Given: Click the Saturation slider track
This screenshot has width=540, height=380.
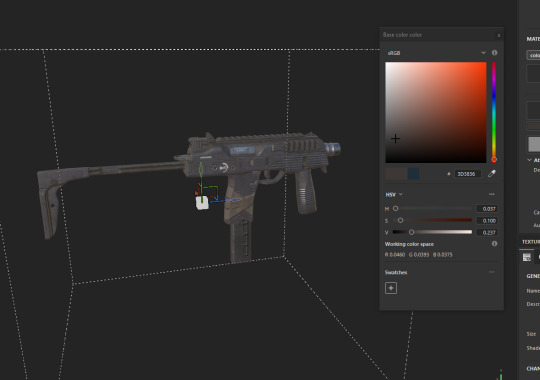Looking at the screenshot, I should [x=433, y=220].
